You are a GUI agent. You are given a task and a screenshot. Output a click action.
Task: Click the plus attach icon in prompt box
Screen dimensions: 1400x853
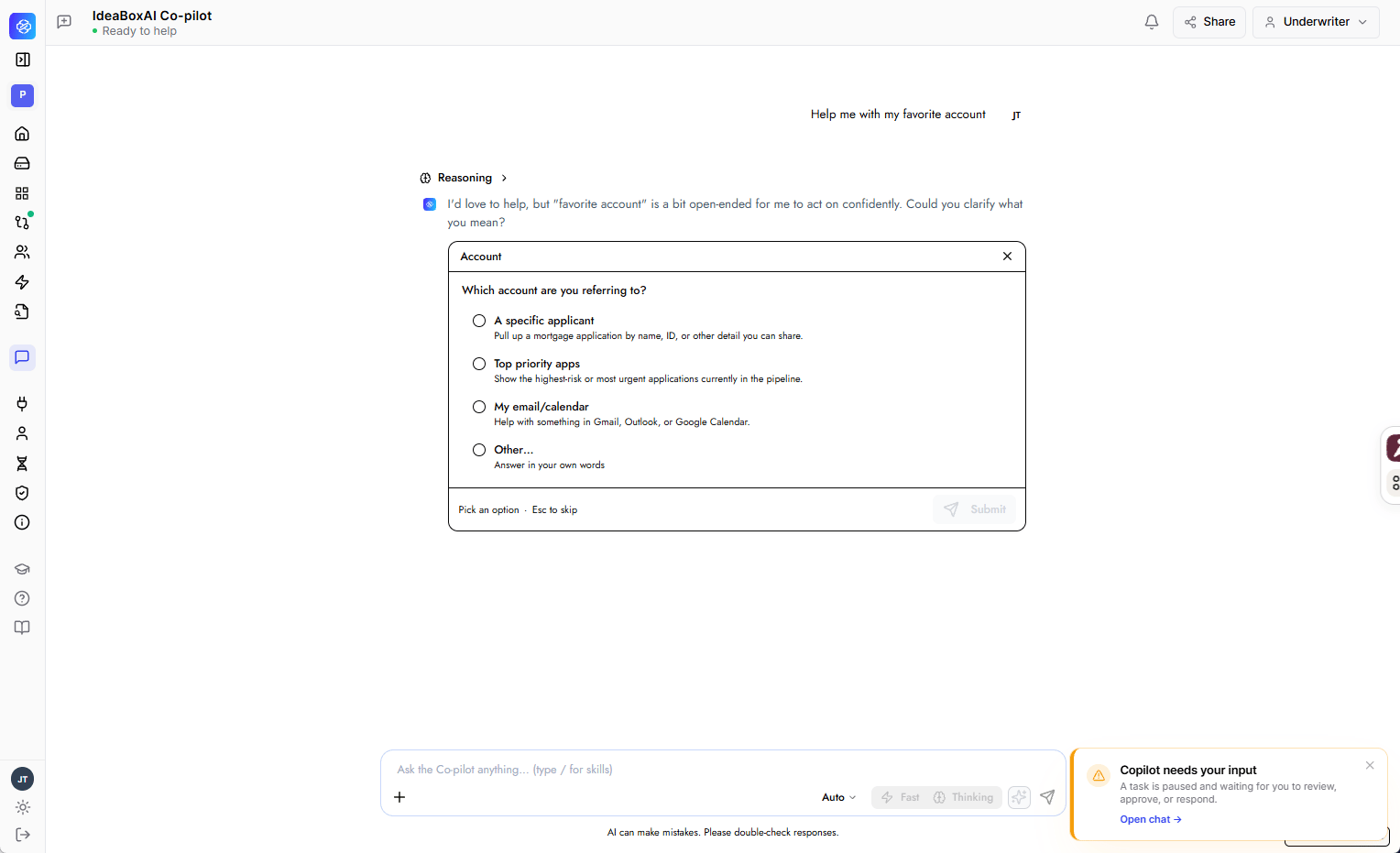[399, 797]
